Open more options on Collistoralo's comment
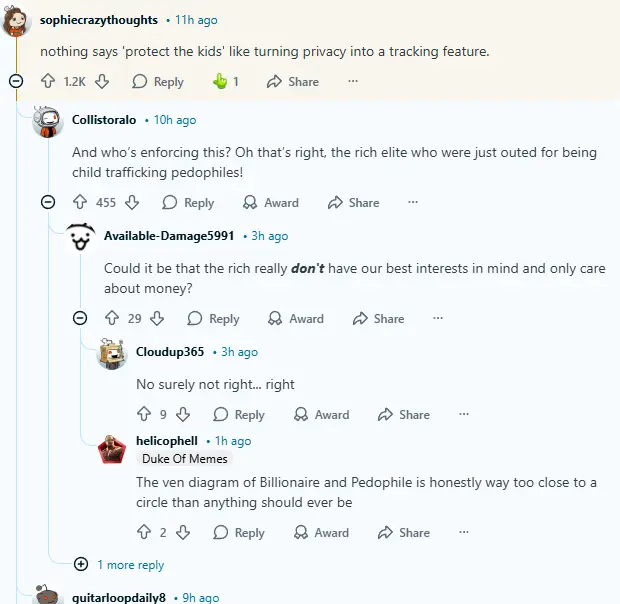 coord(413,202)
